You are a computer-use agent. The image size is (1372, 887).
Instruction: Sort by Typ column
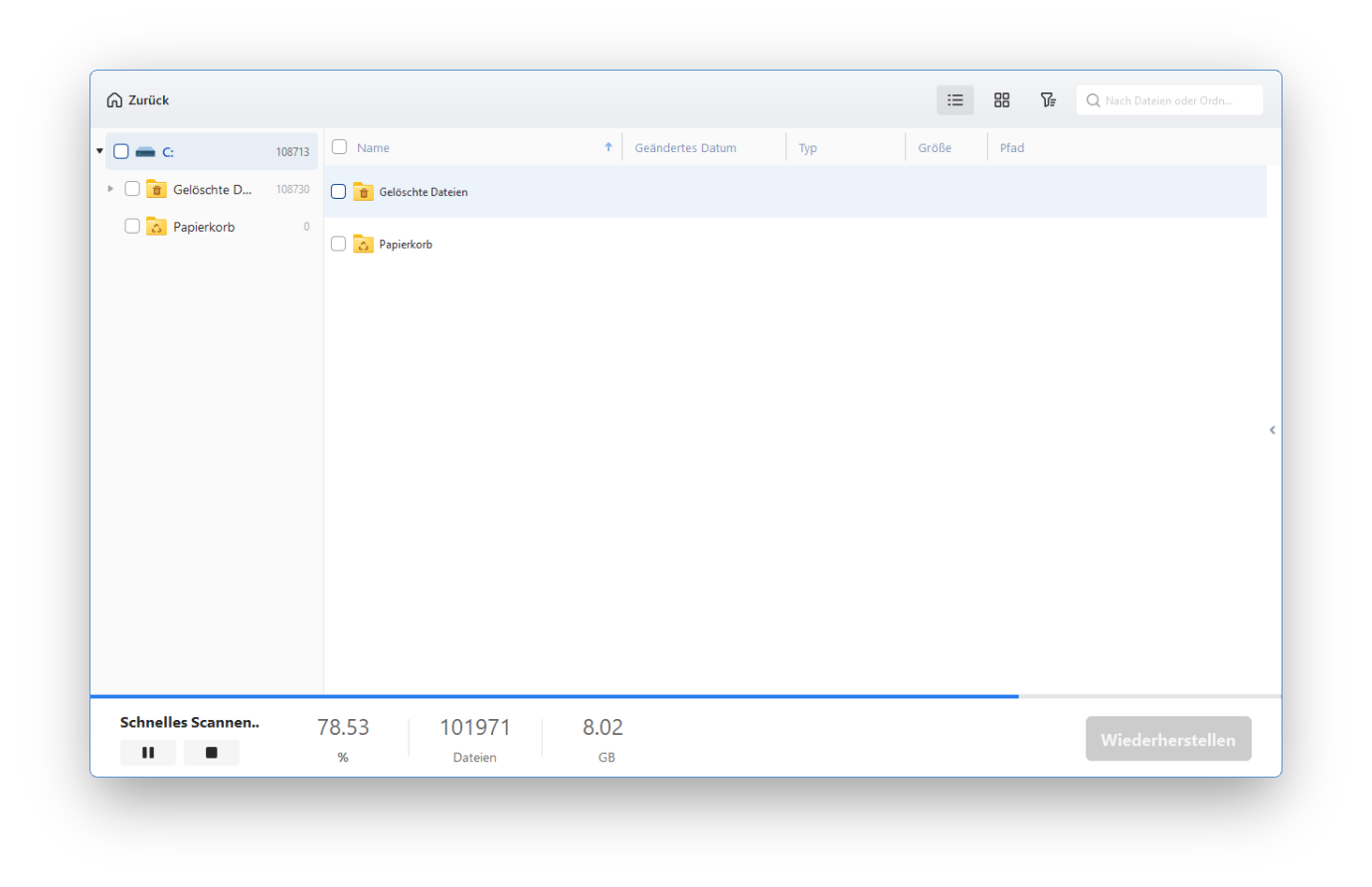[807, 148]
